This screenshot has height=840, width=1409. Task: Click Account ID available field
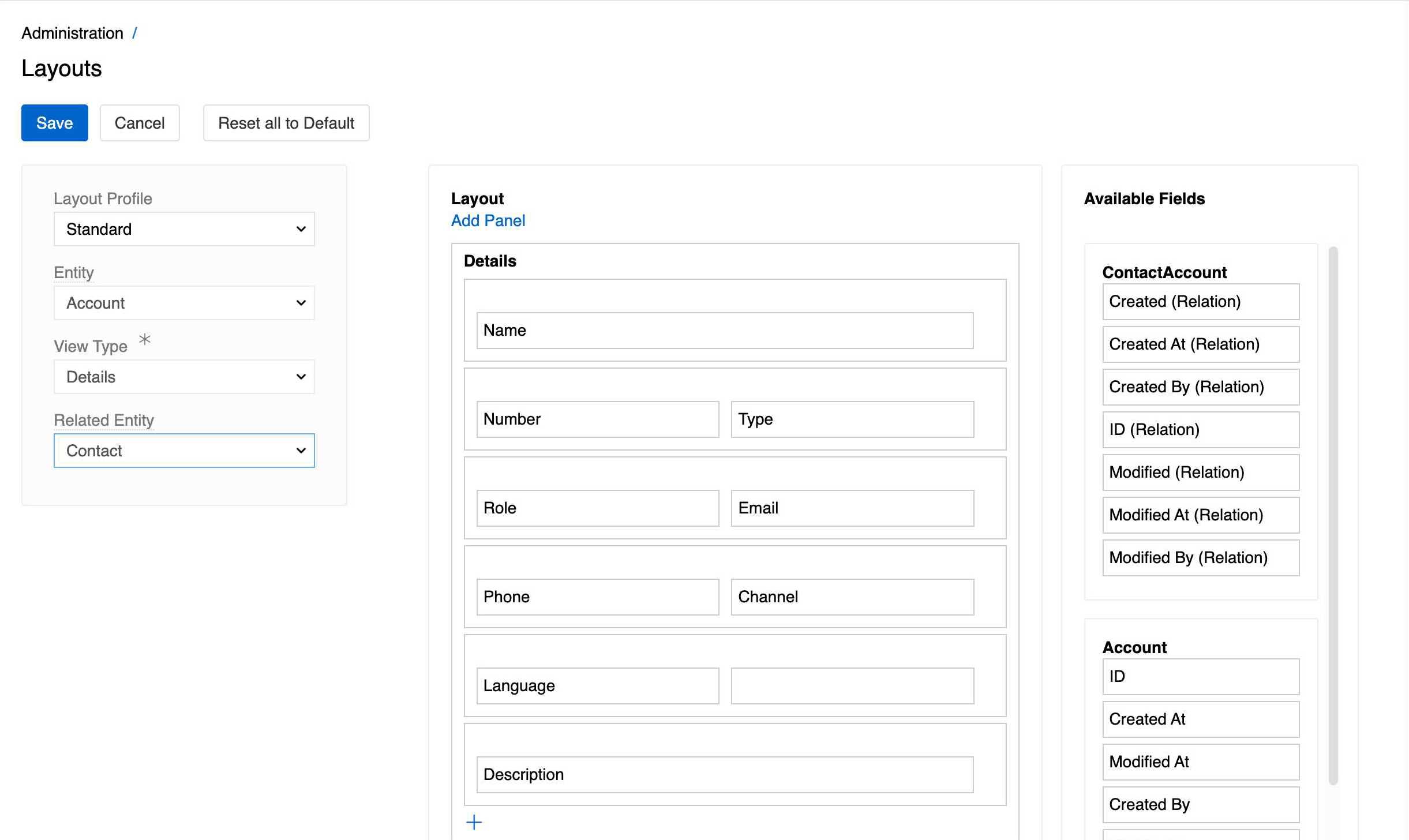click(1201, 677)
